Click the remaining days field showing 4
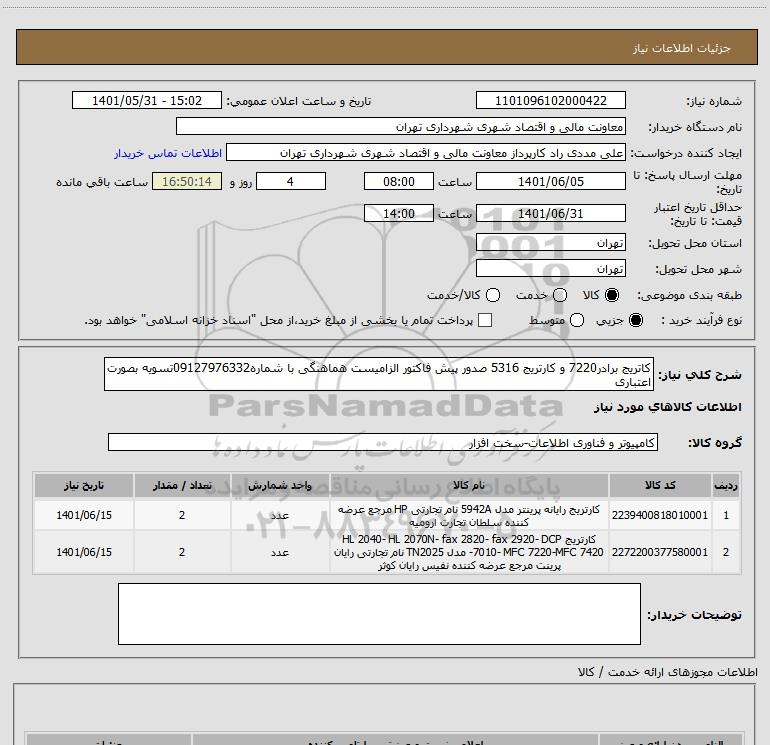 click(x=291, y=182)
